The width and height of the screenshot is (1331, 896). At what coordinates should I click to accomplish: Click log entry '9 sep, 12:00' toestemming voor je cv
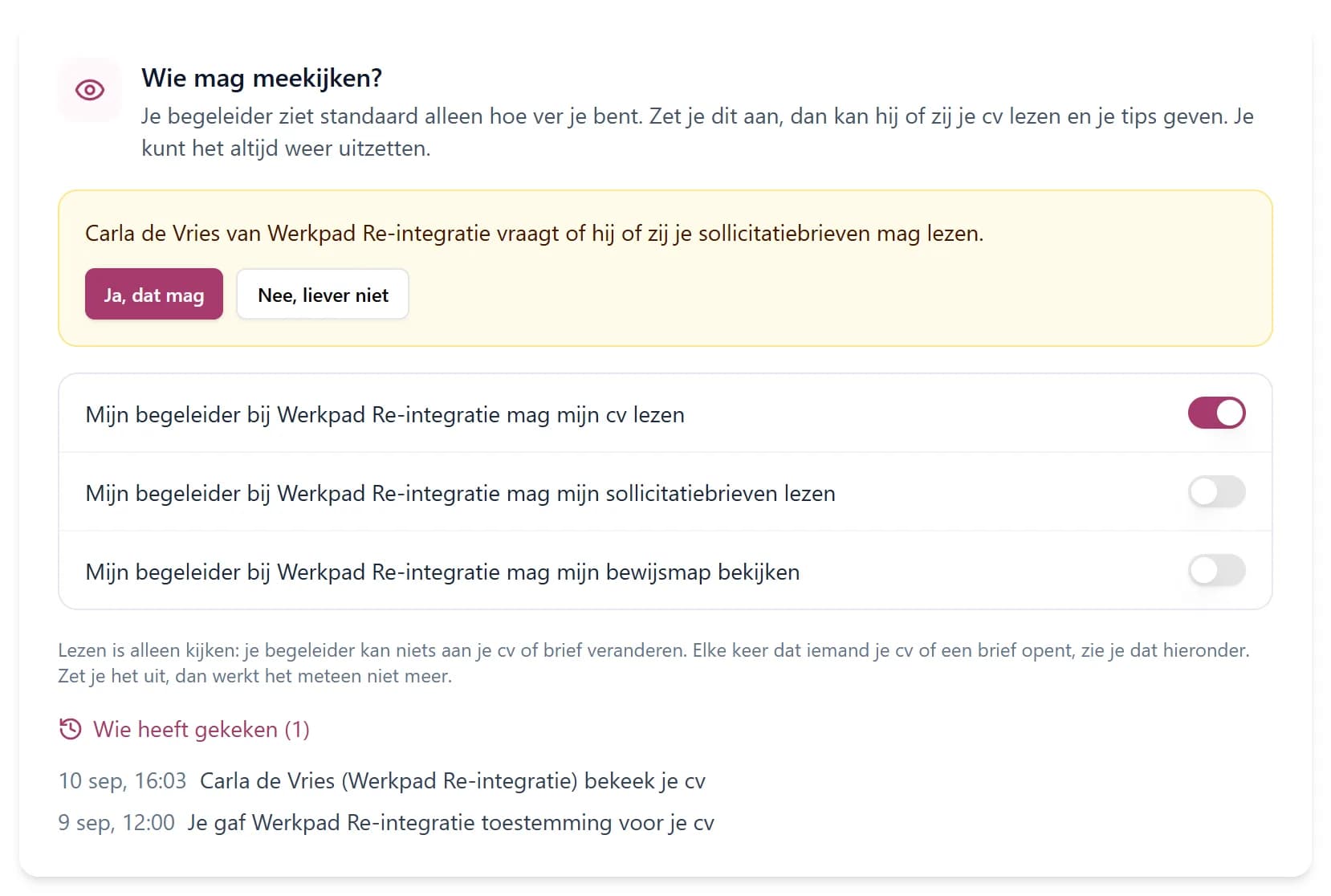(386, 822)
